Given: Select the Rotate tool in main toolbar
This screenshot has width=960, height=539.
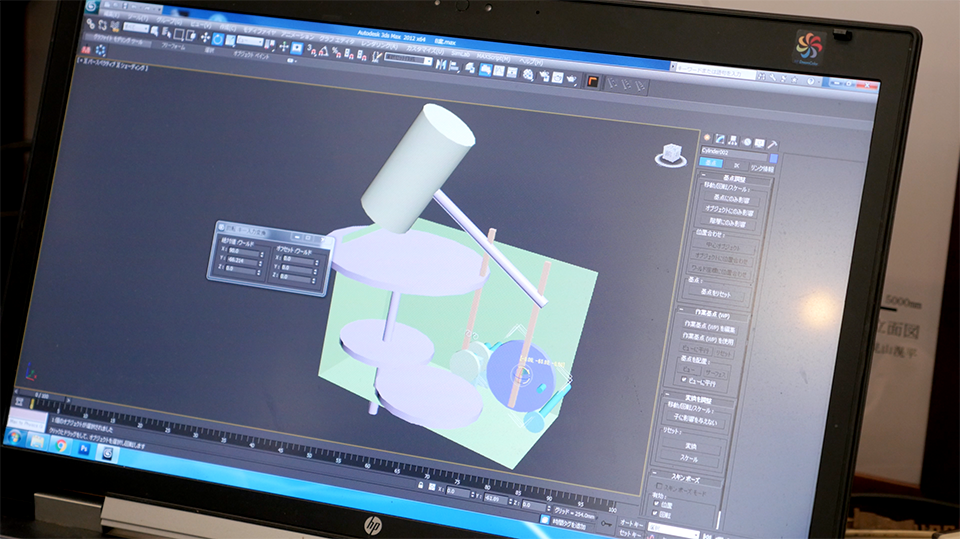Looking at the screenshot, I should [219, 39].
